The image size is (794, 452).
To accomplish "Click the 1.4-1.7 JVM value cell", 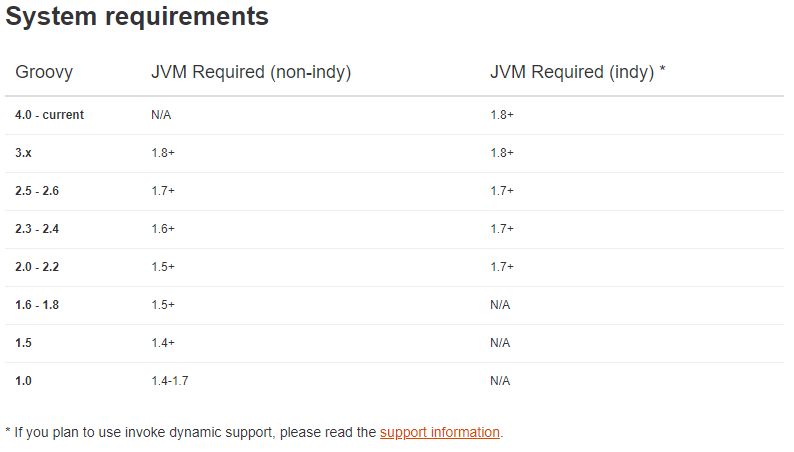I will (170, 381).
